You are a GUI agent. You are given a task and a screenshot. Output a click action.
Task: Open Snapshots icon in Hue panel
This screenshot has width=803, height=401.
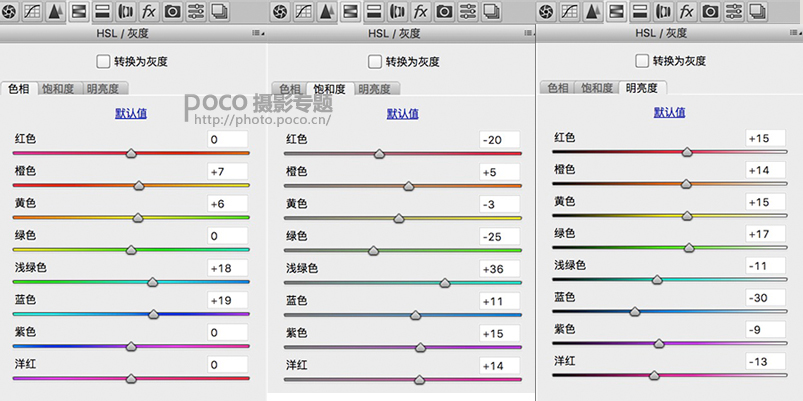pos(220,11)
